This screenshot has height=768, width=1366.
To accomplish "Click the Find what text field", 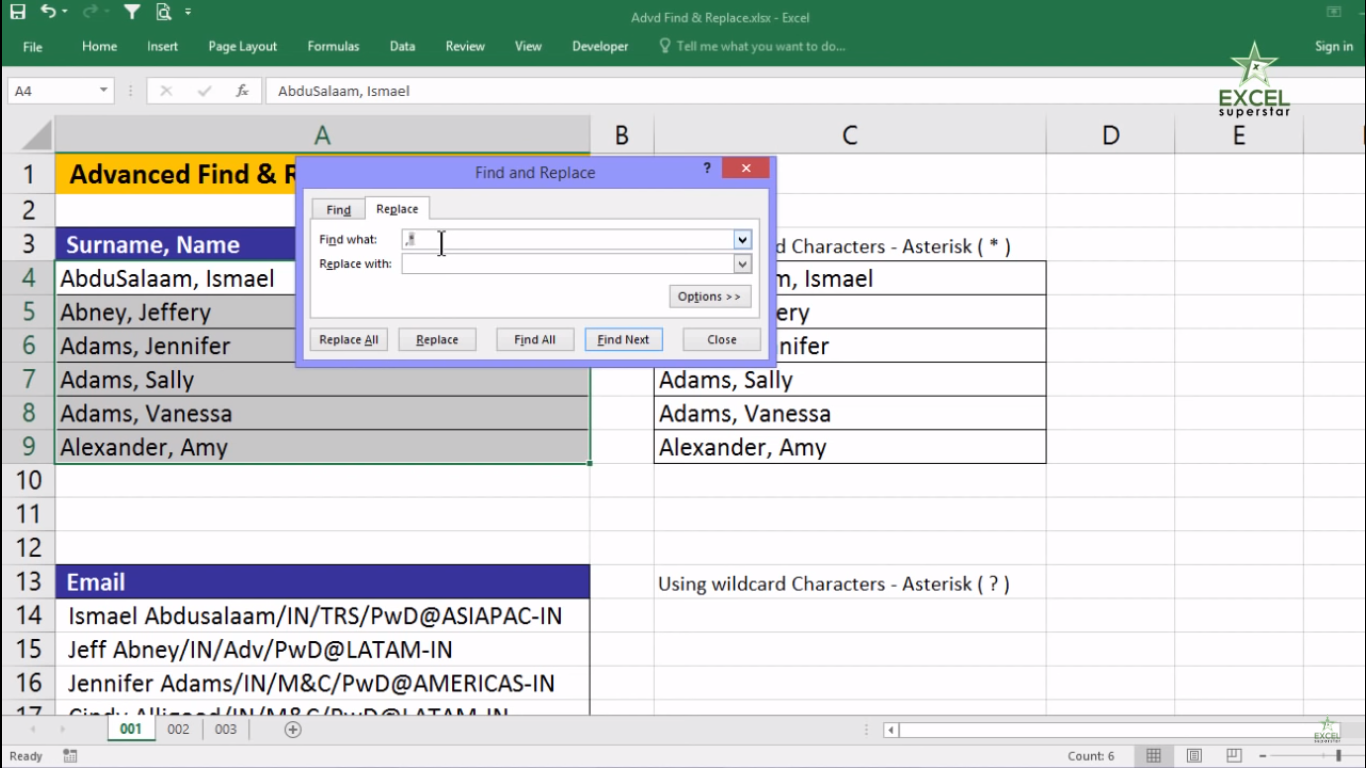I will 568,240.
